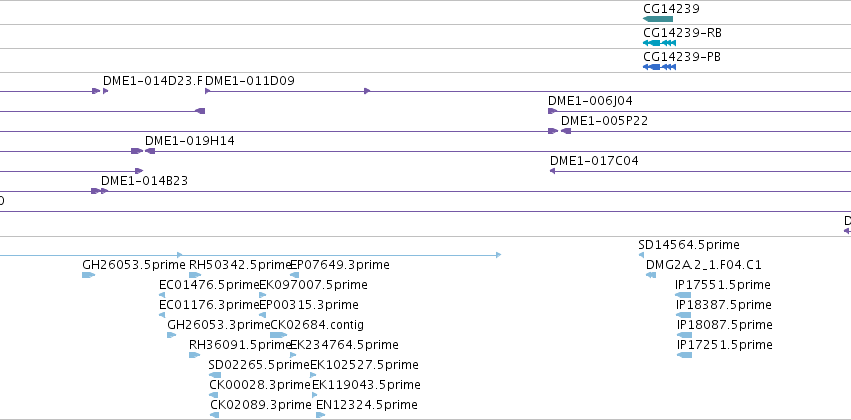Click the DME1-014B23 clone label
This screenshot has height=420, width=851.
(x=144, y=181)
